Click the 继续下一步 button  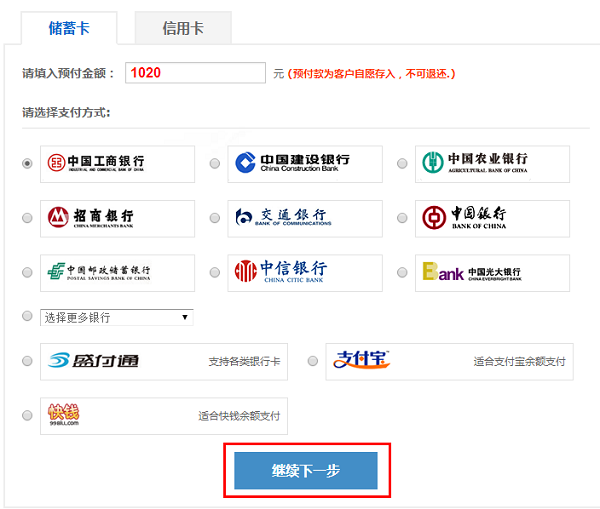click(306, 470)
